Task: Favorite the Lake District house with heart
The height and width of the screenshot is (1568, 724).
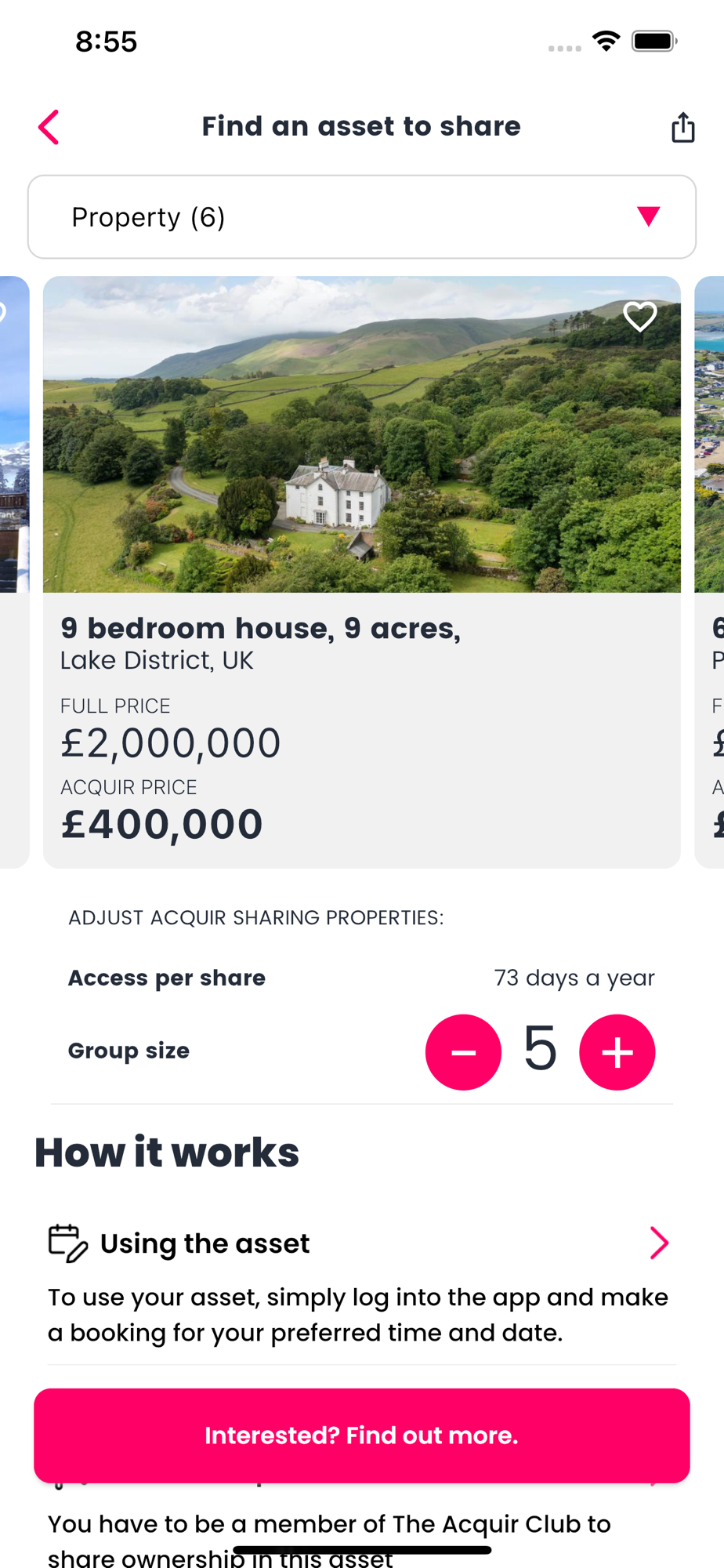Action: coord(639,317)
